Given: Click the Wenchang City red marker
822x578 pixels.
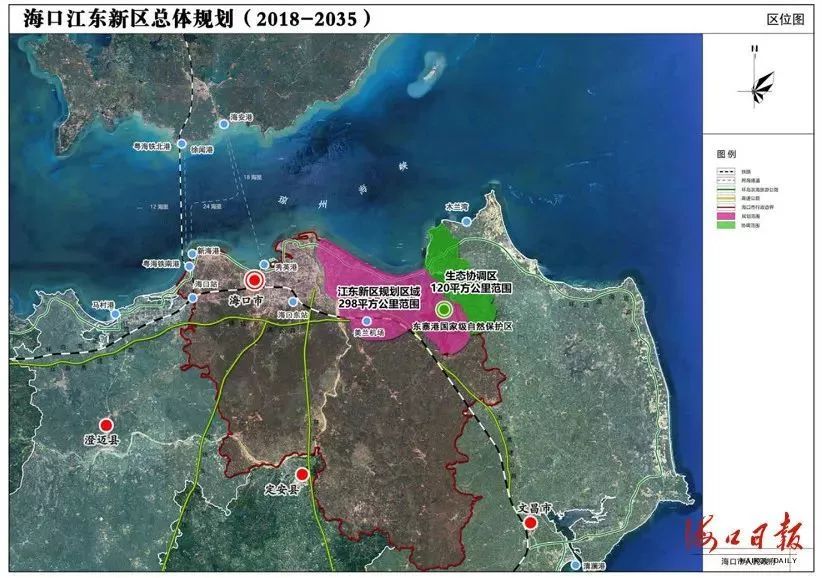Looking at the screenshot, I should (x=531, y=521).
